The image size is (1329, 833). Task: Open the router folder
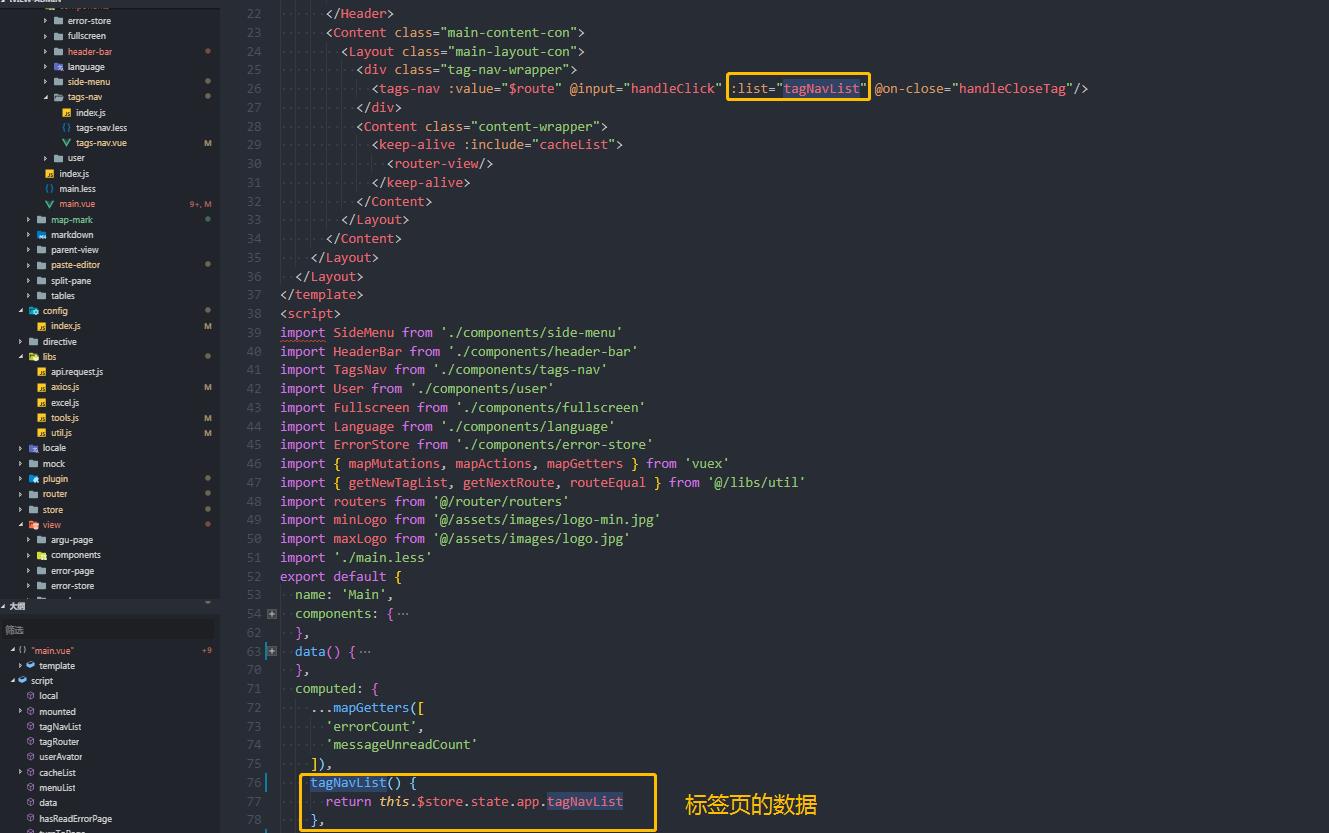55,494
